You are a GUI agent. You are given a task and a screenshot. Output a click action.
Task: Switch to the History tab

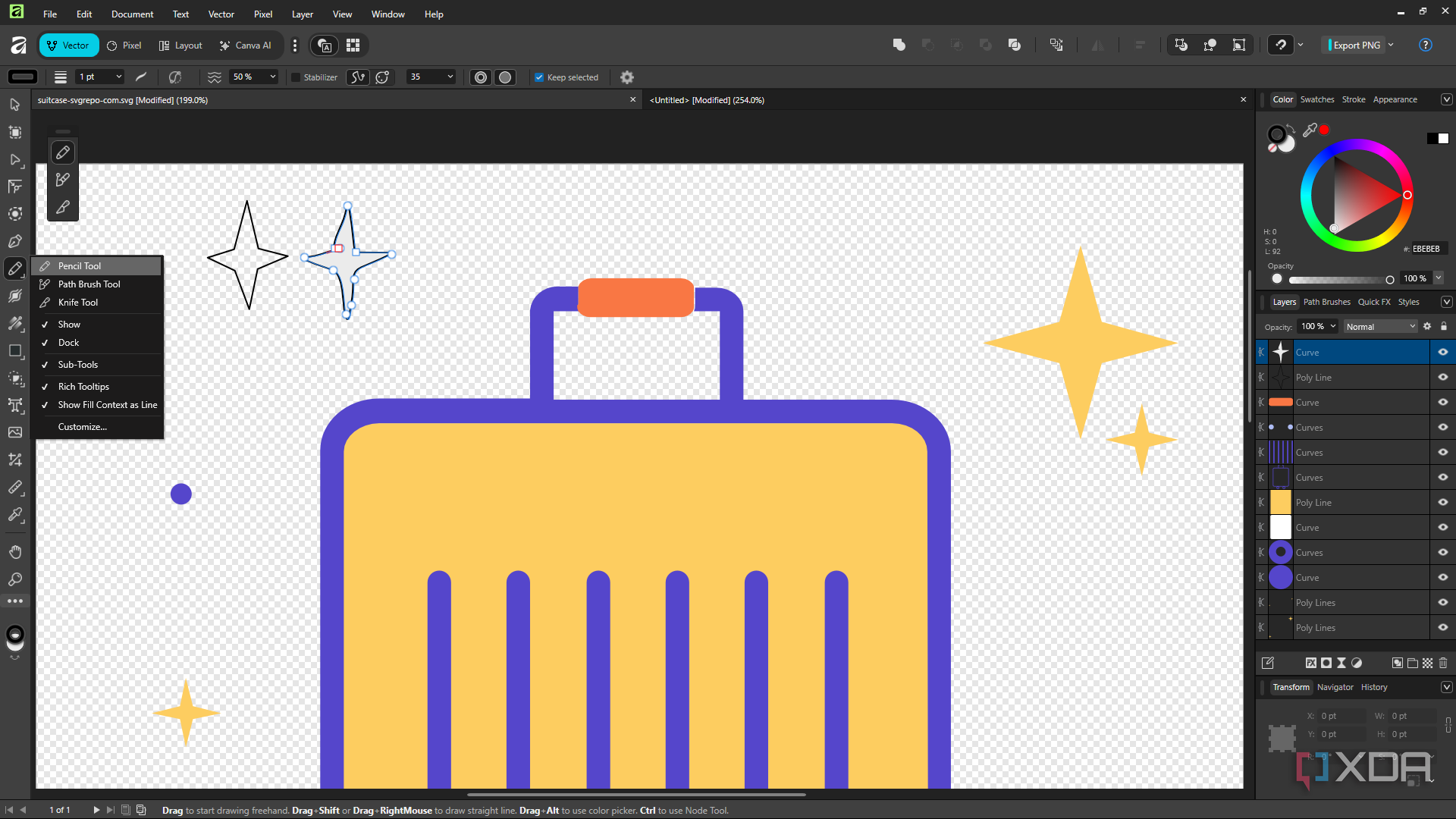coord(1374,688)
